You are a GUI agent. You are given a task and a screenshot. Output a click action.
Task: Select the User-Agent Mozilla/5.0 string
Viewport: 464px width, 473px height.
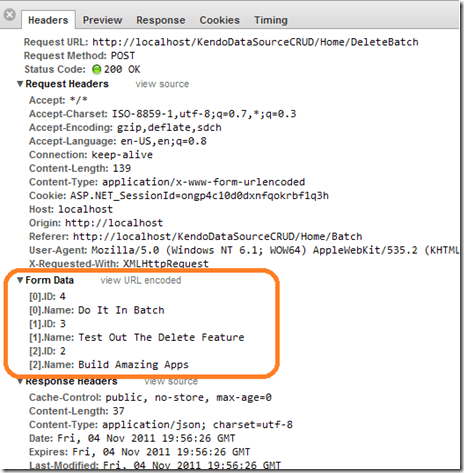275,250
